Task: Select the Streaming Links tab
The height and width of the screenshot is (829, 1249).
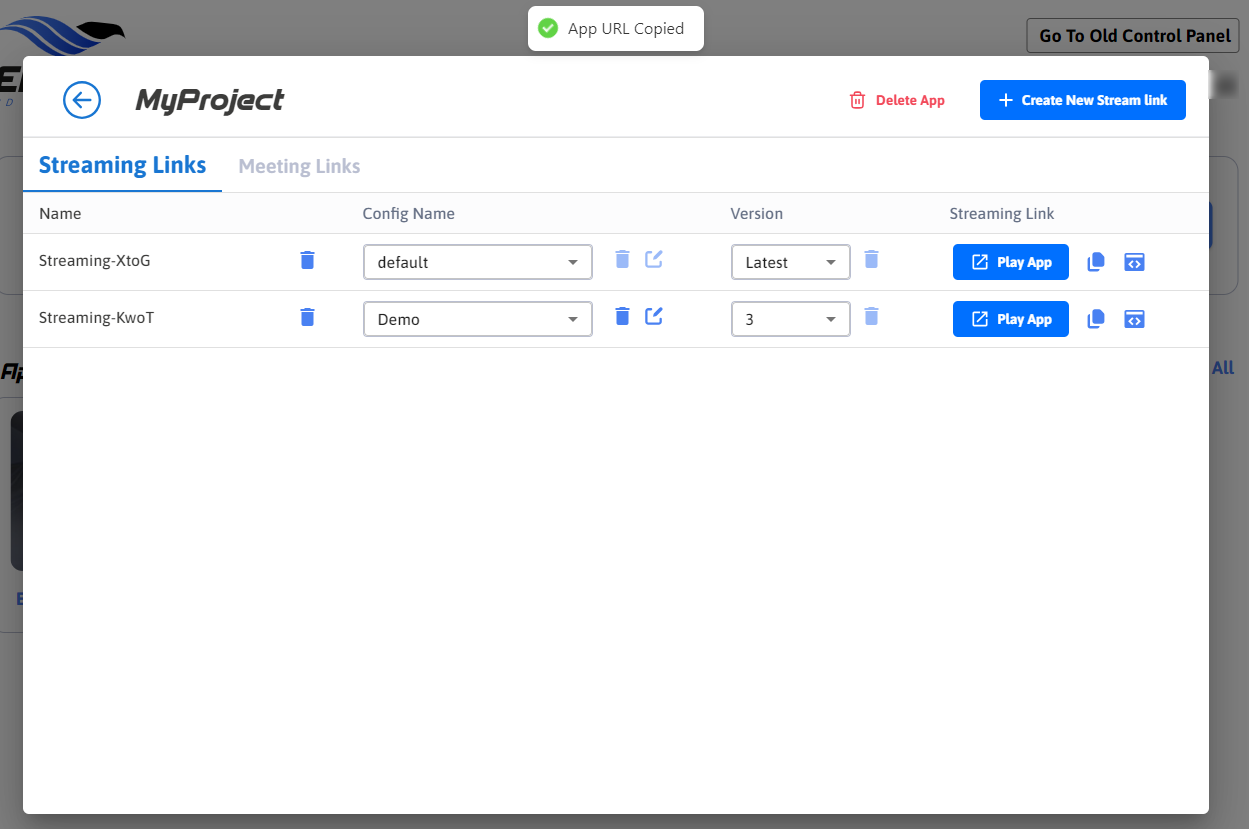Action: tap(122, 165)
